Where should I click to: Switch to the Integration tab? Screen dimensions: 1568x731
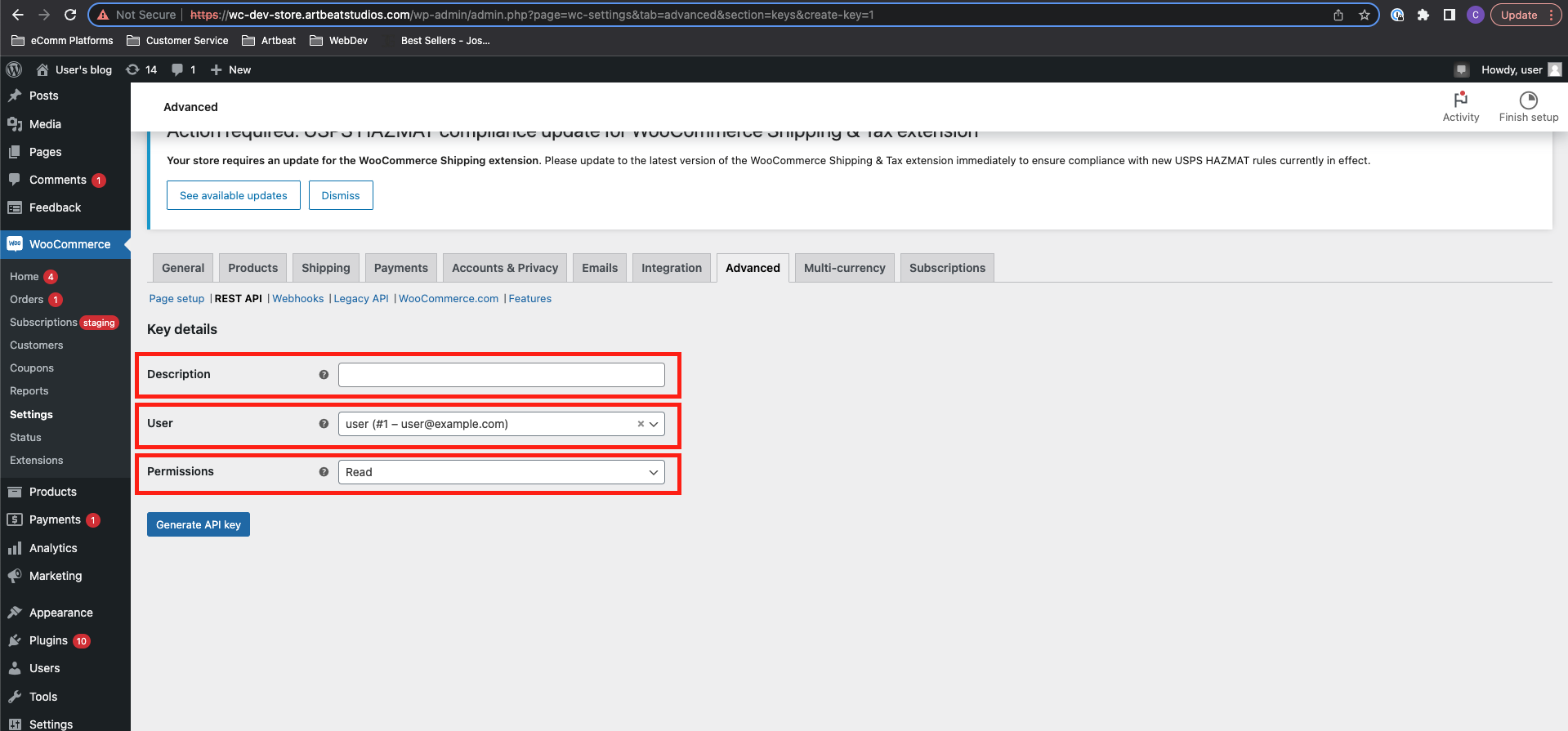tap(672, 268)
